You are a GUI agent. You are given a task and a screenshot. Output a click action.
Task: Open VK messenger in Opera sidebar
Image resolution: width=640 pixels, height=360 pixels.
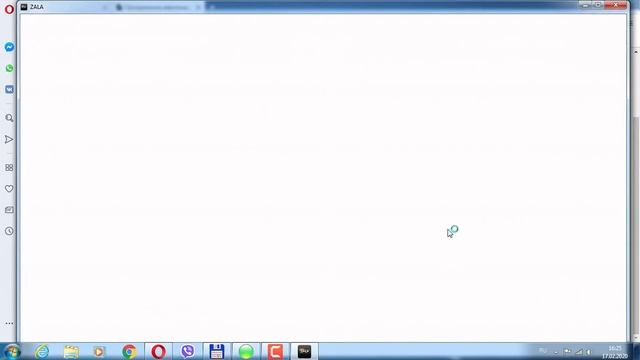9,89
